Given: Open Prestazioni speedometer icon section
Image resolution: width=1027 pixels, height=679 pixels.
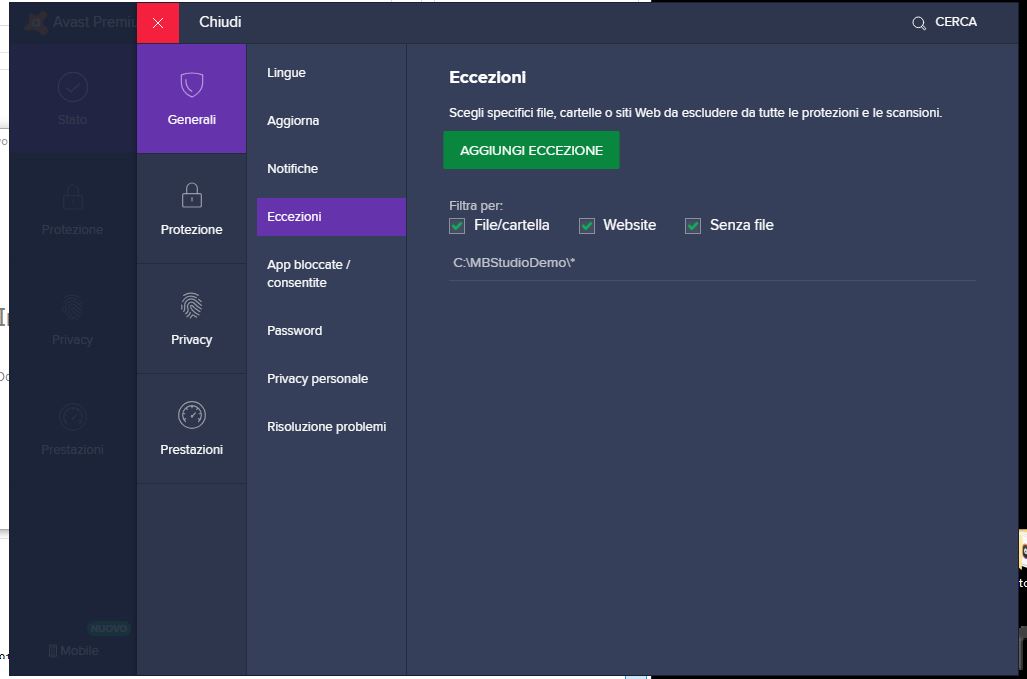Looking at the screenshot, I should pyautogui.click(x=191, y=414).
